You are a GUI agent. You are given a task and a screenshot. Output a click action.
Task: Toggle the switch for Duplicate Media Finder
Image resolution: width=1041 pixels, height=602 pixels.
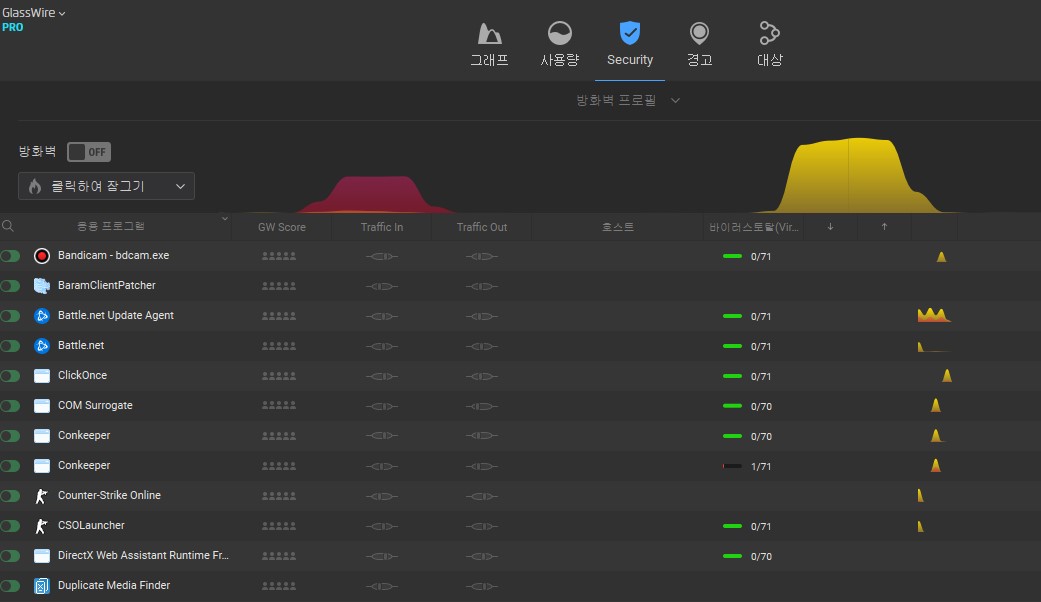[11, 586]
